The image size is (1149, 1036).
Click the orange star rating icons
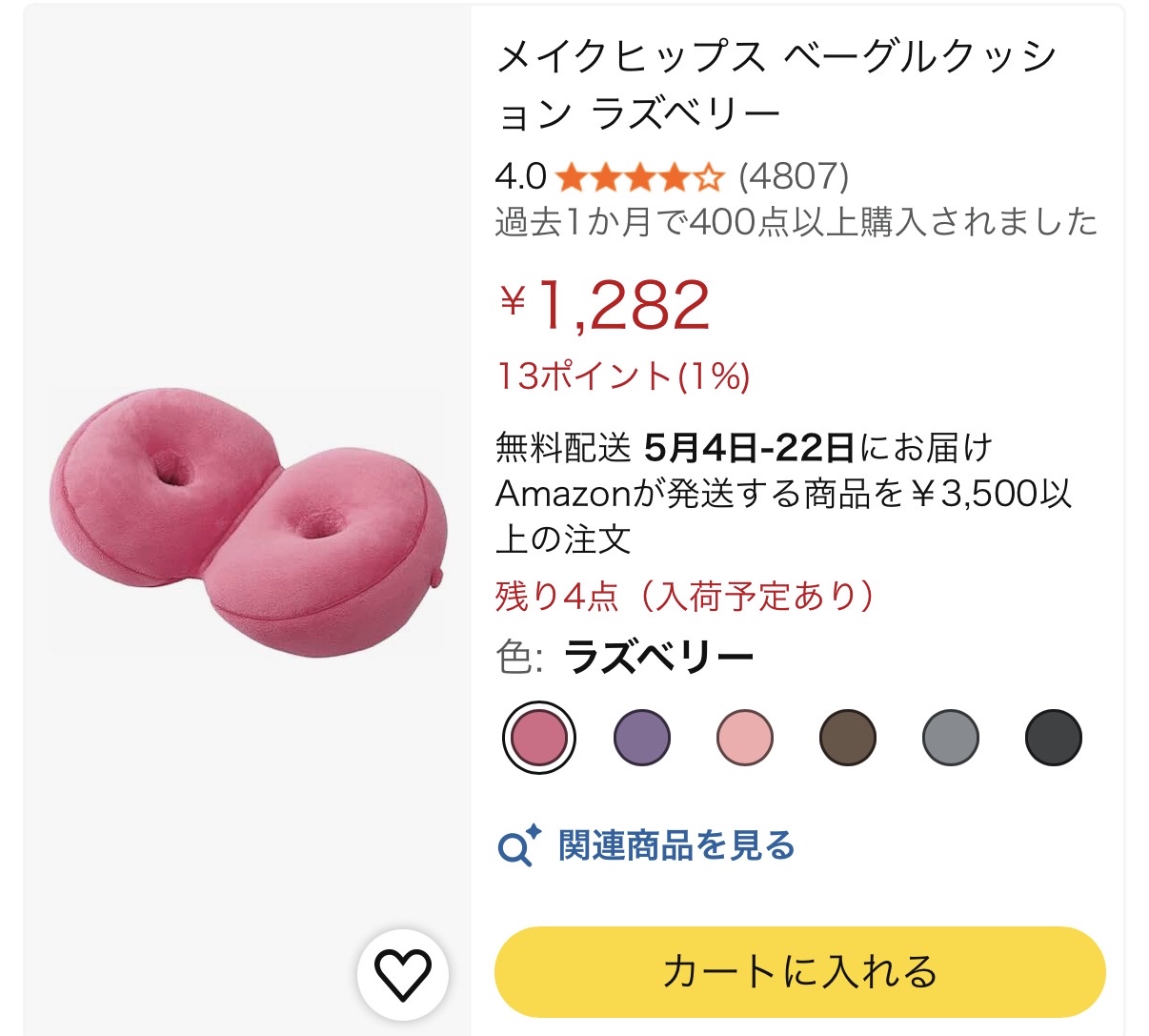point(639,177)
